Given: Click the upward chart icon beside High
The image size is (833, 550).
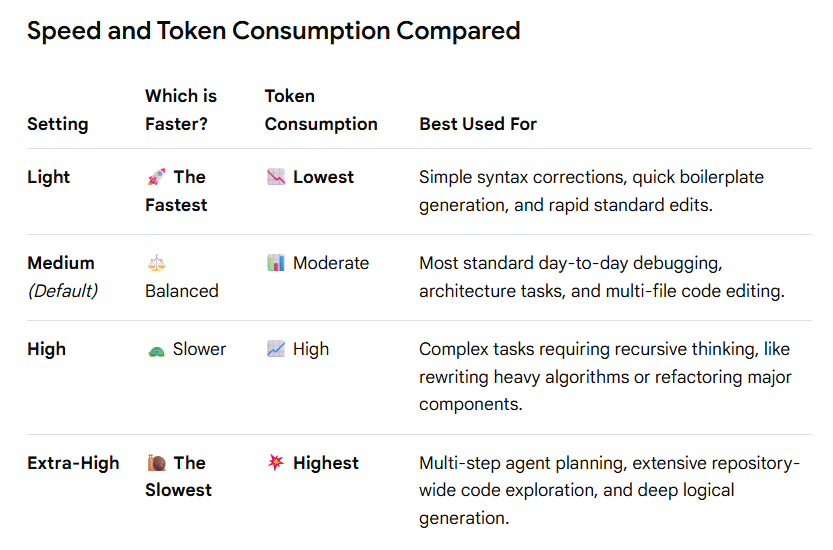Looking at the screenshot, I should tap(276, 349).
